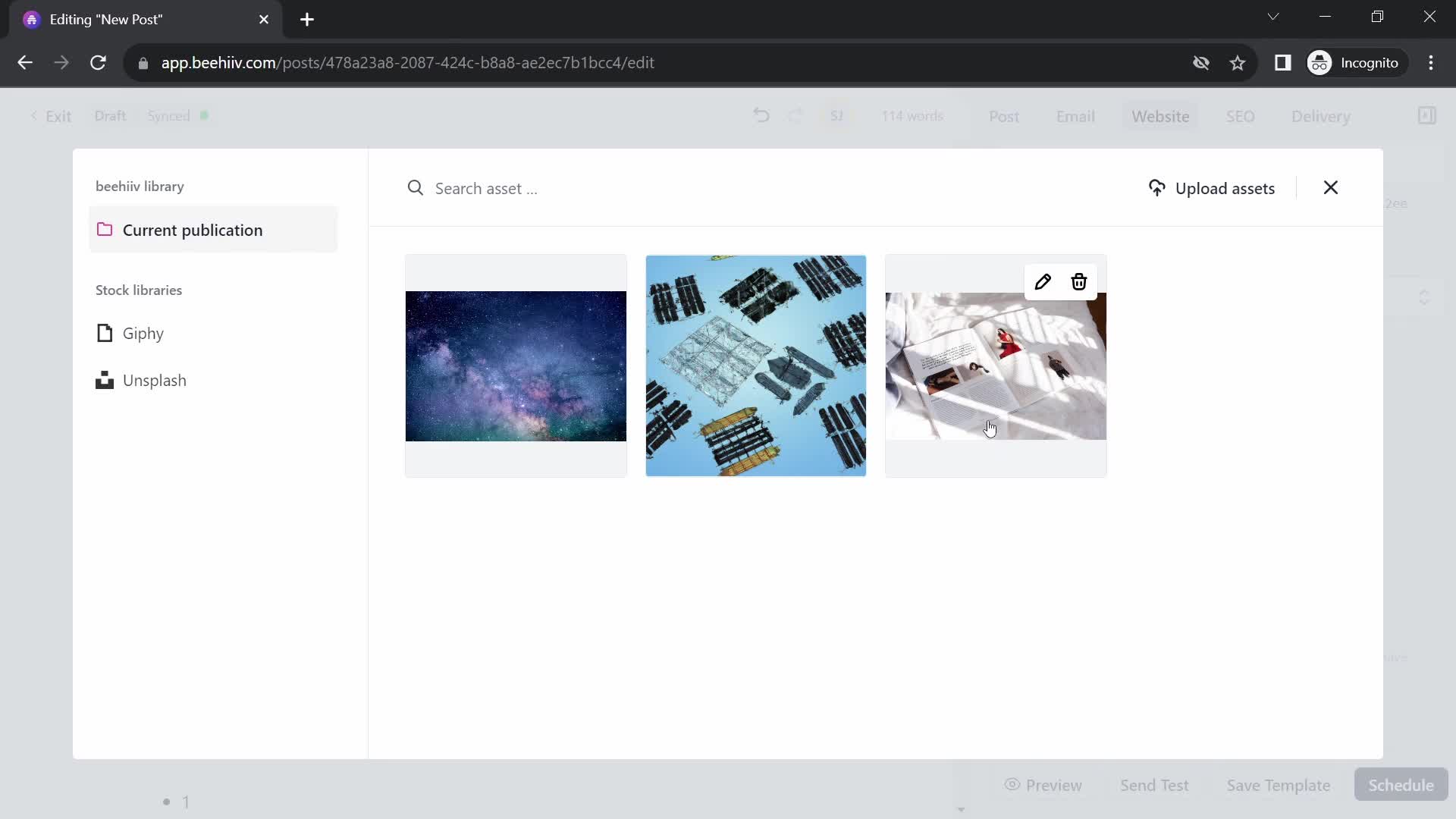The height and width of the screenshot is (819, 1456).
Task: Click the delete (trash) icon on third image
Action: pyautogui.click(x=1079, y=281)
